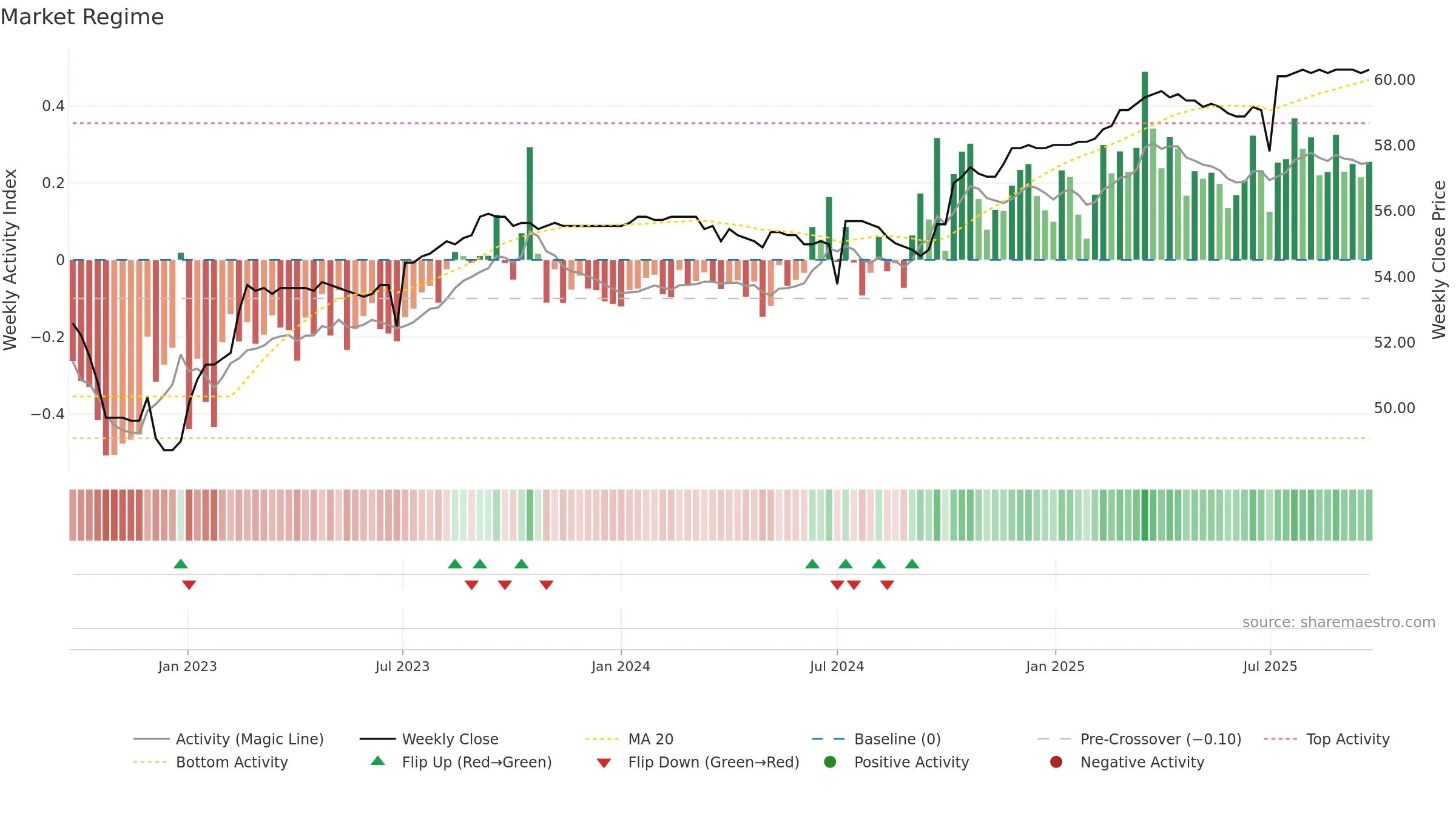1456x819 pixels.
Task: Select the Flip Down (Green→Red) legend label
Action: [713, 762]
